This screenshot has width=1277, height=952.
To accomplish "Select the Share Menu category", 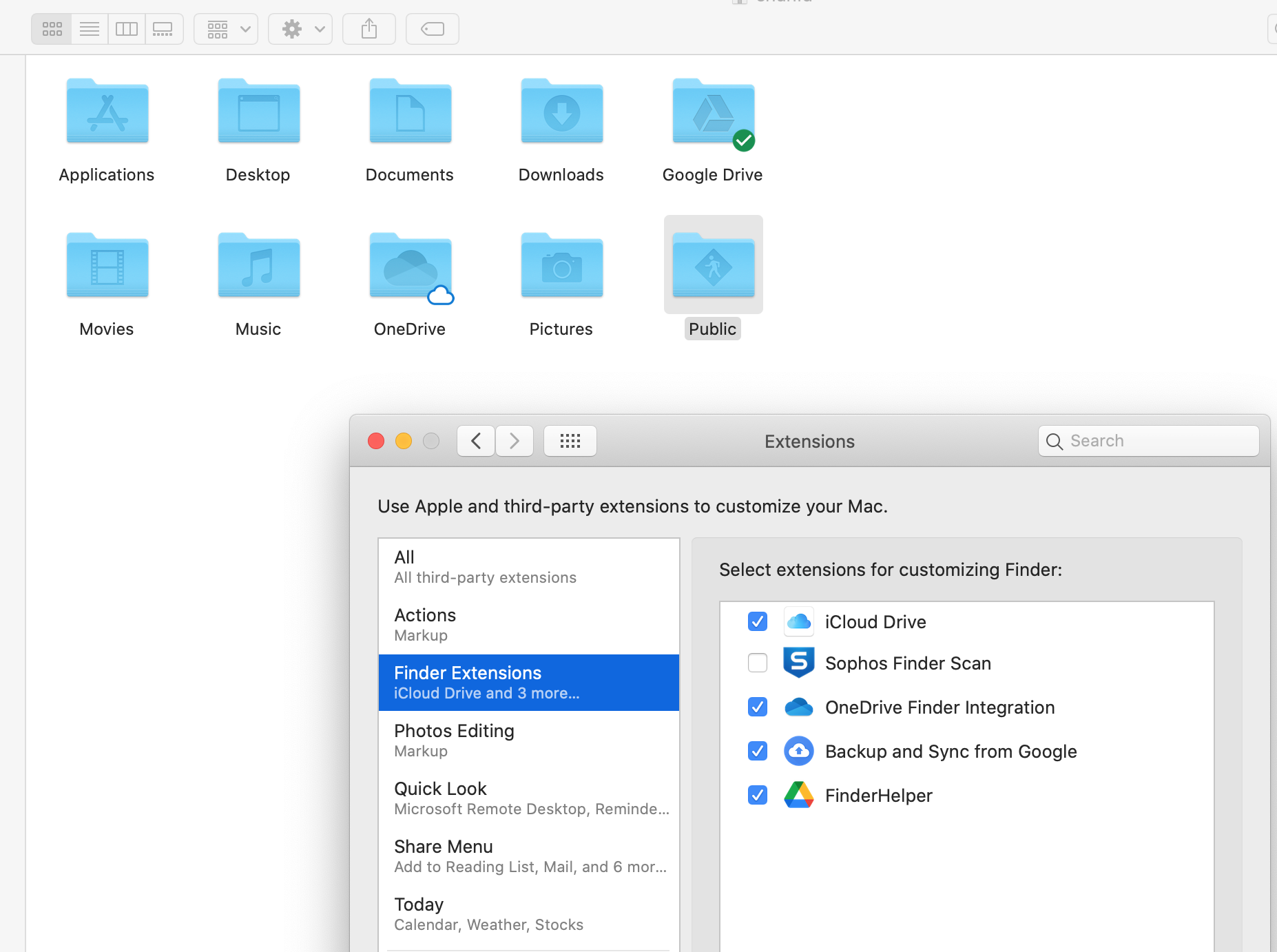I will 529,856.
